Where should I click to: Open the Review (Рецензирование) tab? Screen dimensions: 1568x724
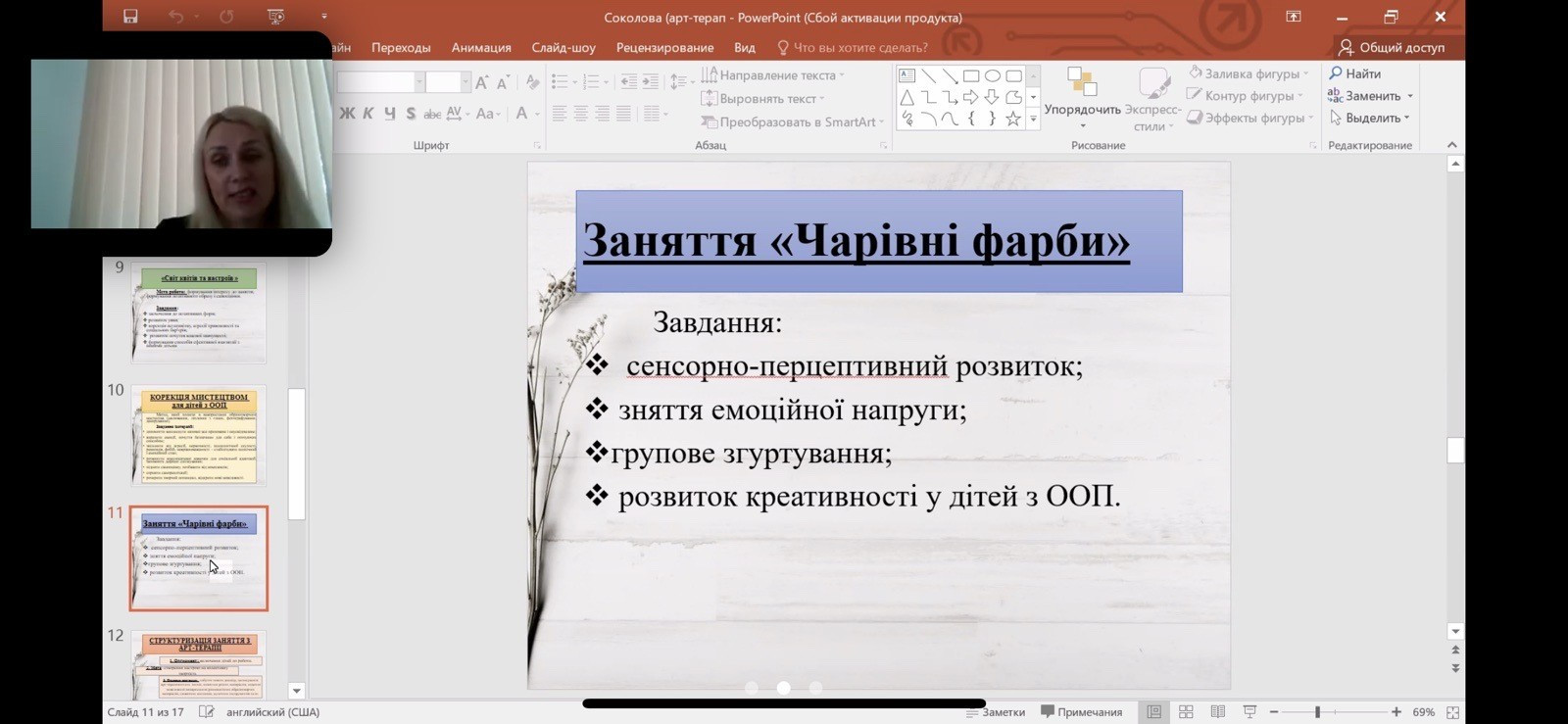coord(664,47)
